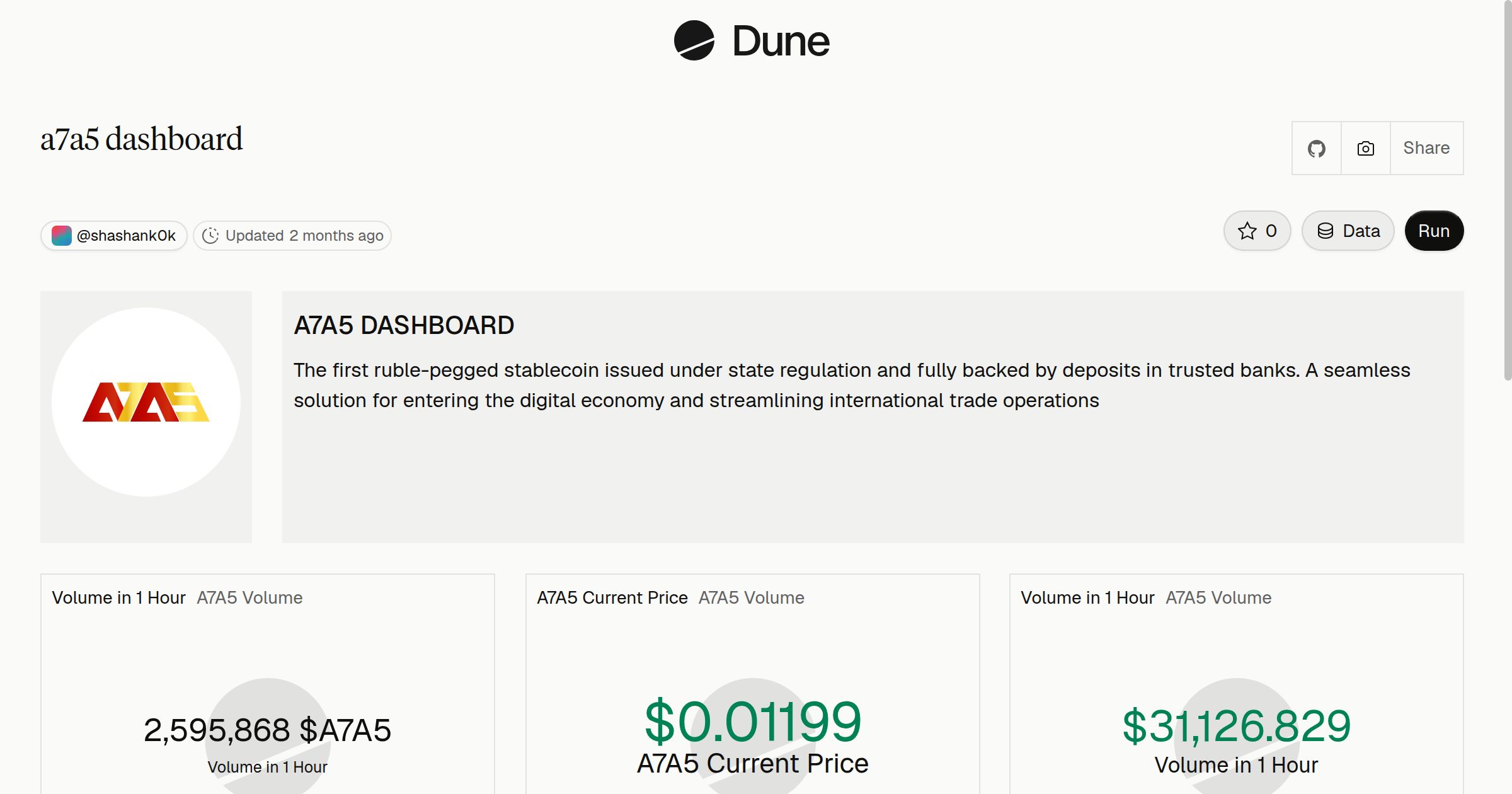Open A7A5 Volume query link in first card
The height and width of the screenshot is (794, 1512).
249,597
